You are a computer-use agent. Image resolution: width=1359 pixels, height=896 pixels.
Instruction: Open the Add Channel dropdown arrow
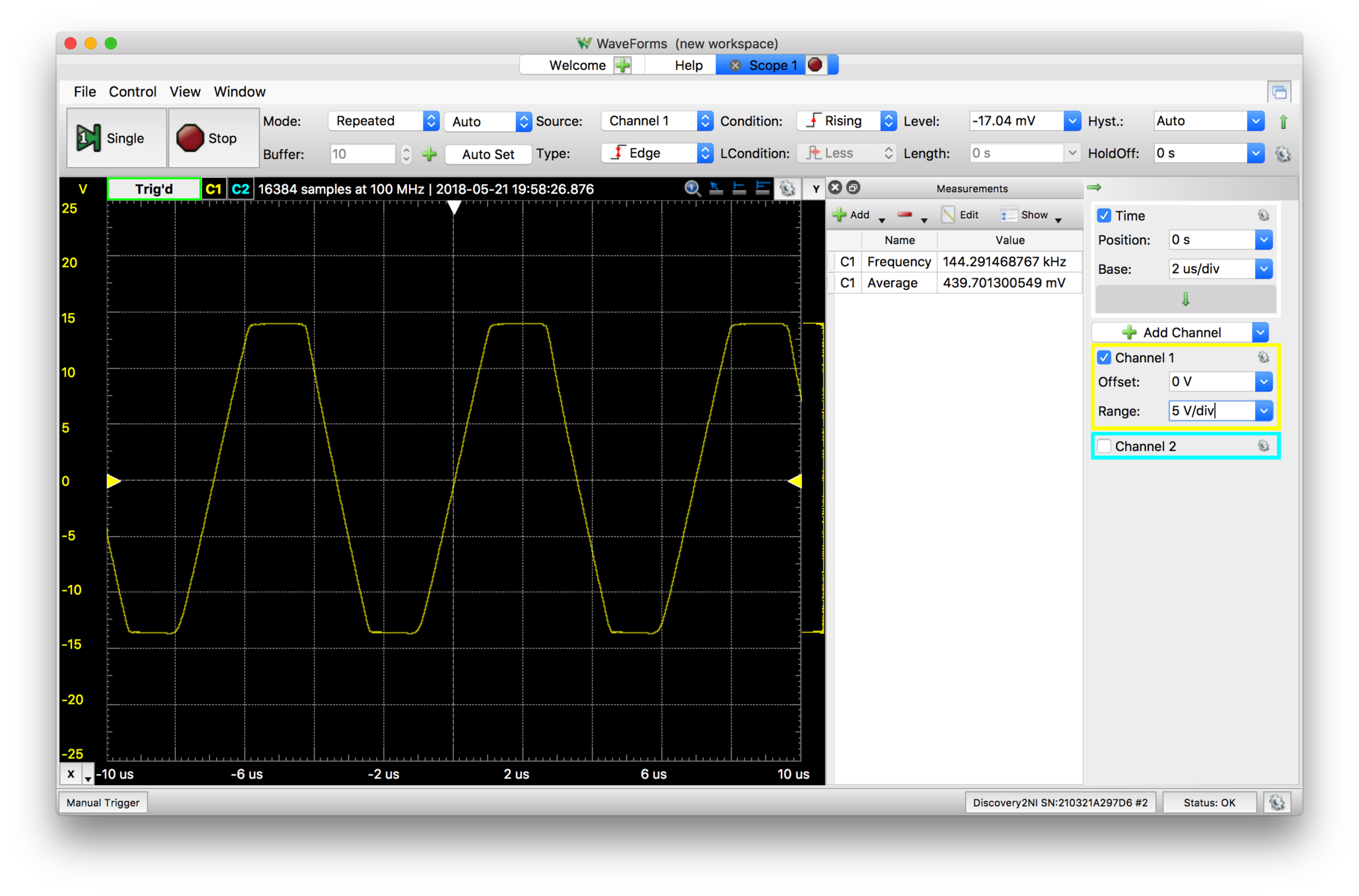[1260, 332]
